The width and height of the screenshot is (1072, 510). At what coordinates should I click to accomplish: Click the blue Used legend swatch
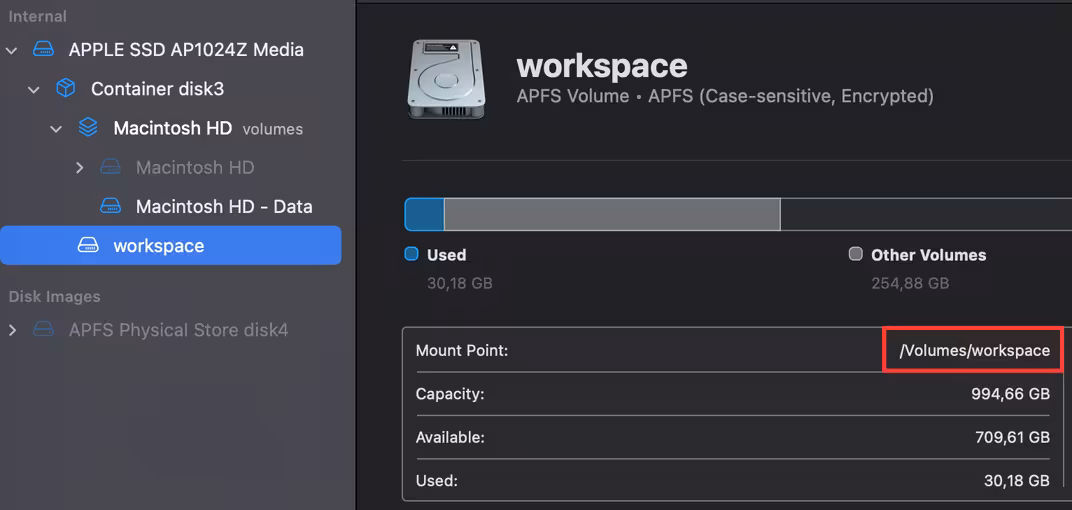pyautogui.click(x=412, y=254)
